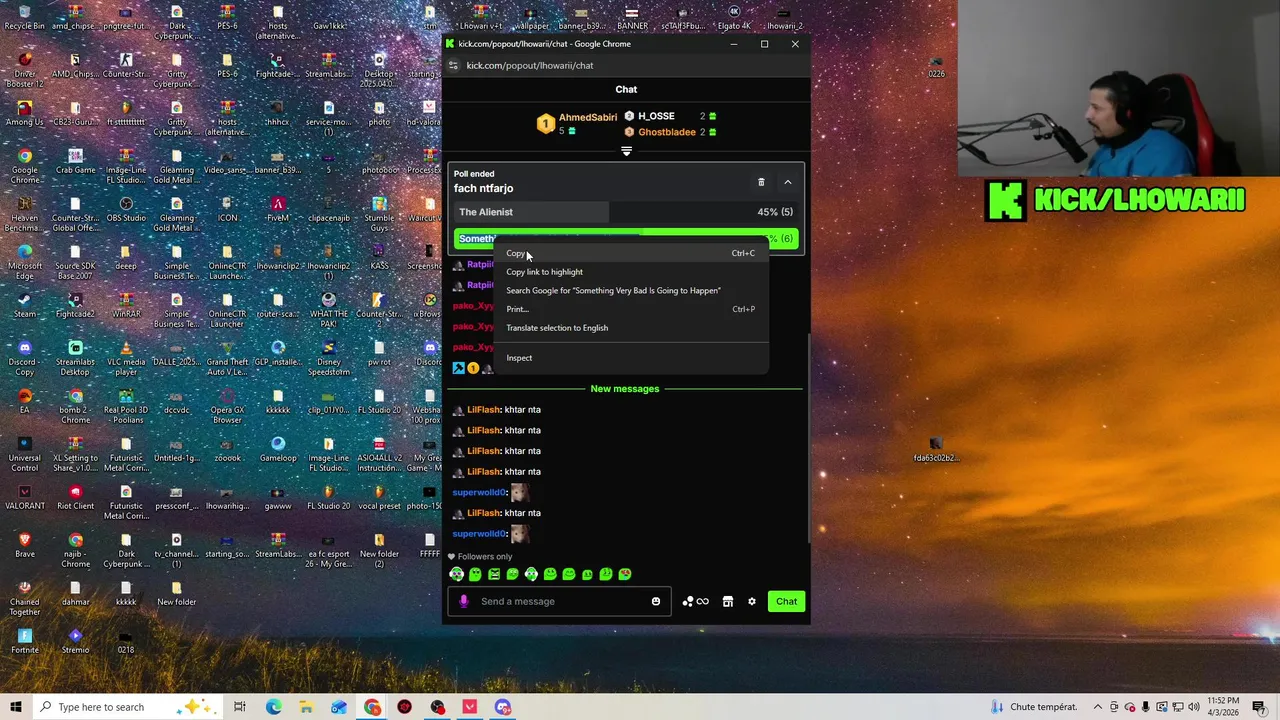Open File Explorer from the taskbar
This screenshot has width=1280, height=720.
click(x=306, y=707)
